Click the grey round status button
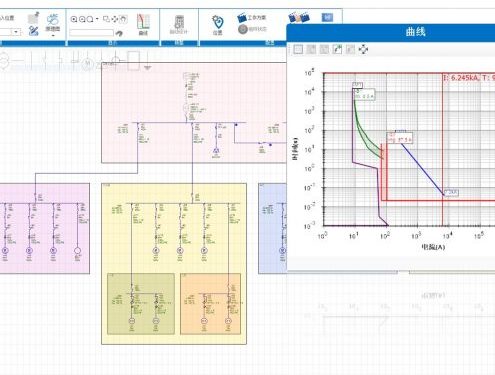The width and height of the screenshot is (495, 375). (x=243, y=29)
